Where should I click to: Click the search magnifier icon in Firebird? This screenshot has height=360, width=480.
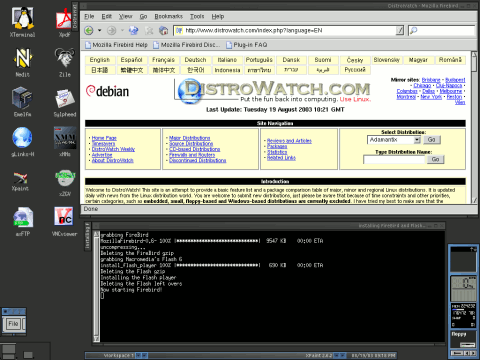click(x=413, y=31)
